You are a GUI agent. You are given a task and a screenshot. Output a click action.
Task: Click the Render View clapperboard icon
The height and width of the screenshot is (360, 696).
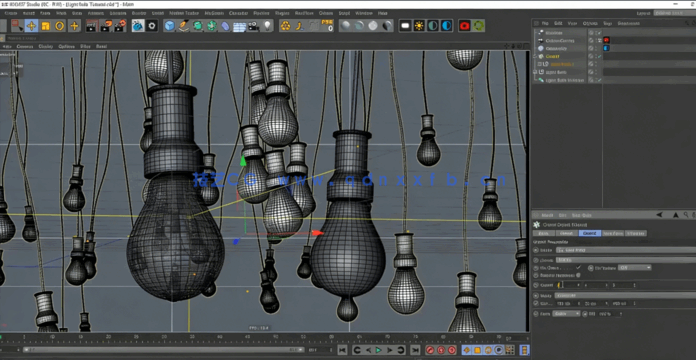[x=91, y=26]
